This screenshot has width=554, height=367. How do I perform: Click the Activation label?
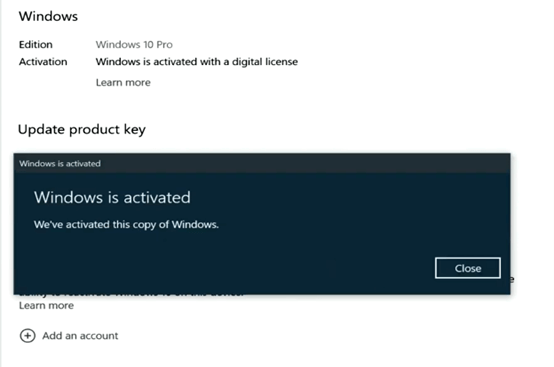[43, 62]
